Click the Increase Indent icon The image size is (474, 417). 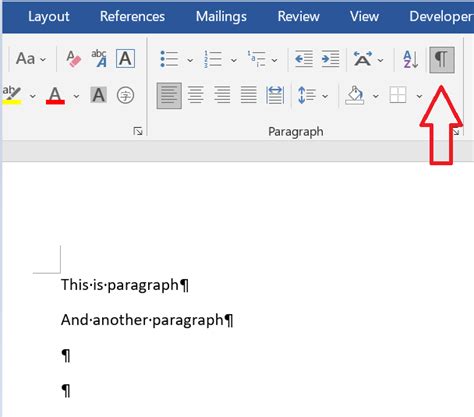tap(330, 59)
